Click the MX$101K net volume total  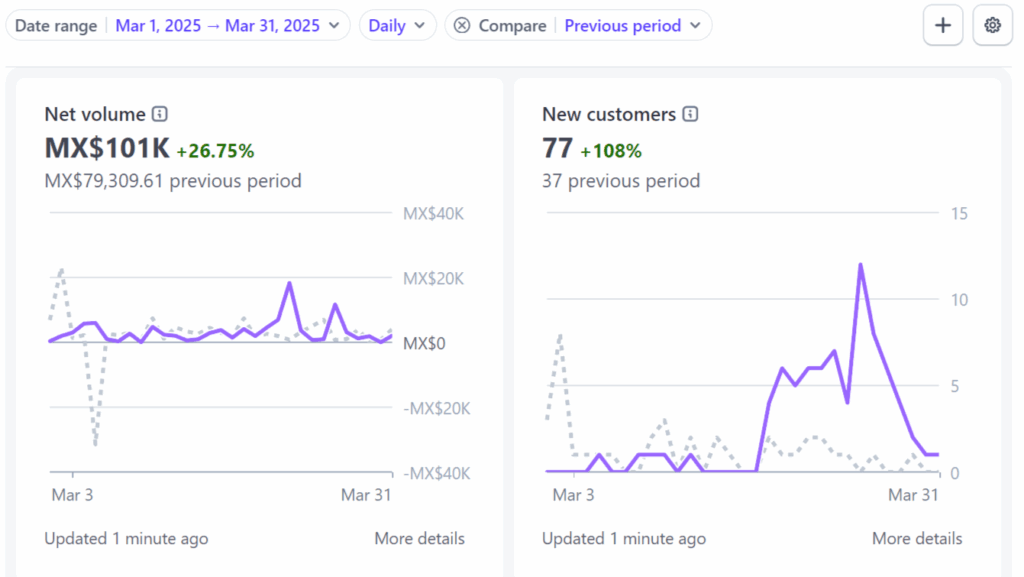click(107, 148)
